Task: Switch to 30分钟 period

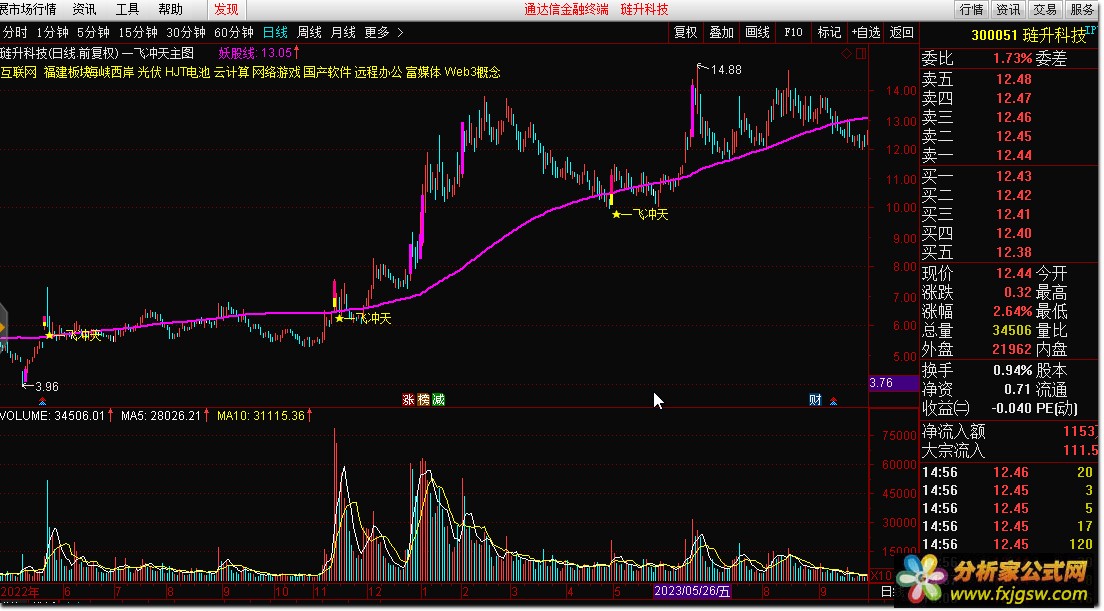Action: (x=185, y=32)
